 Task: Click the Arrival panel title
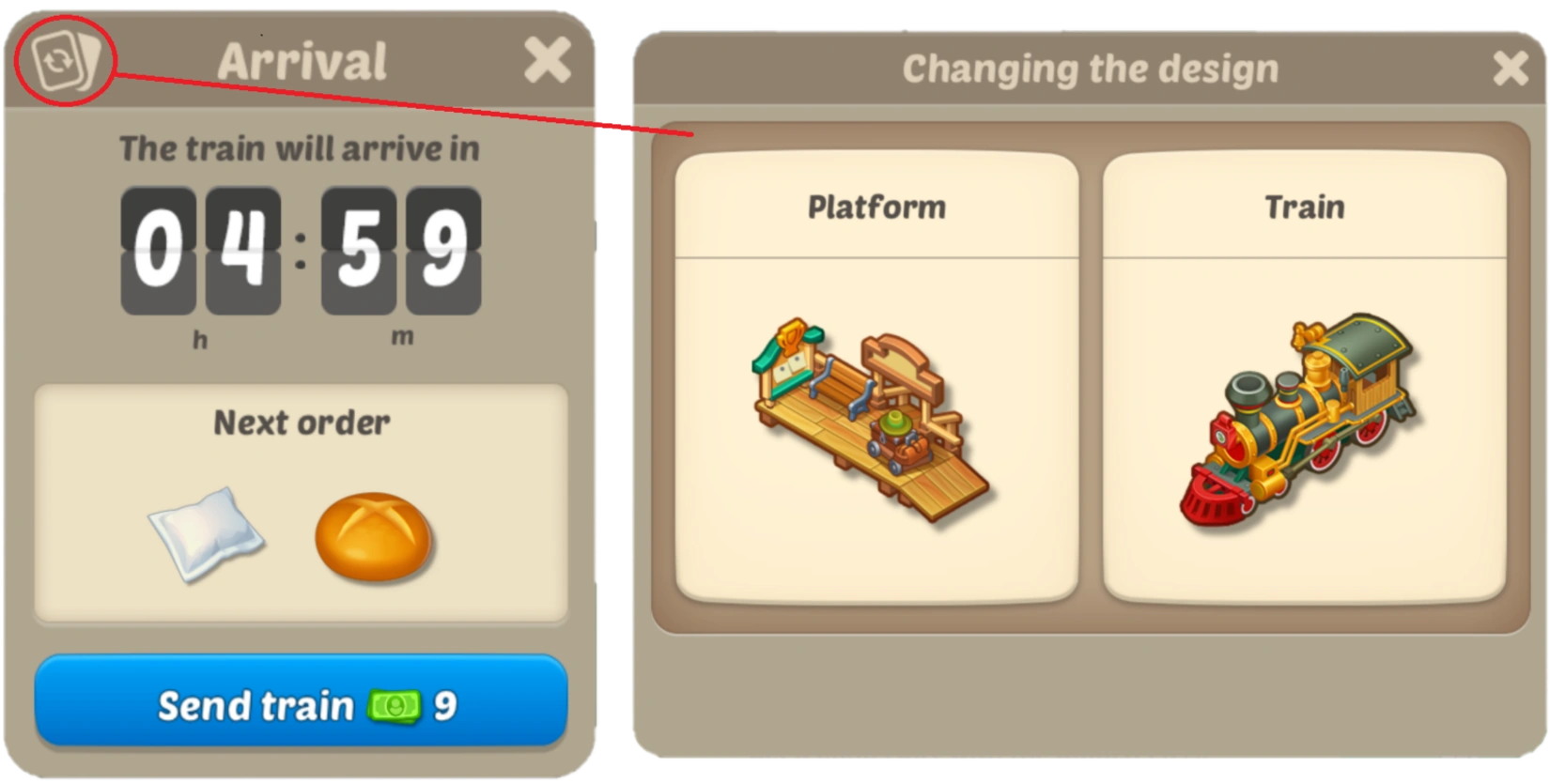[x=302, y=62]
